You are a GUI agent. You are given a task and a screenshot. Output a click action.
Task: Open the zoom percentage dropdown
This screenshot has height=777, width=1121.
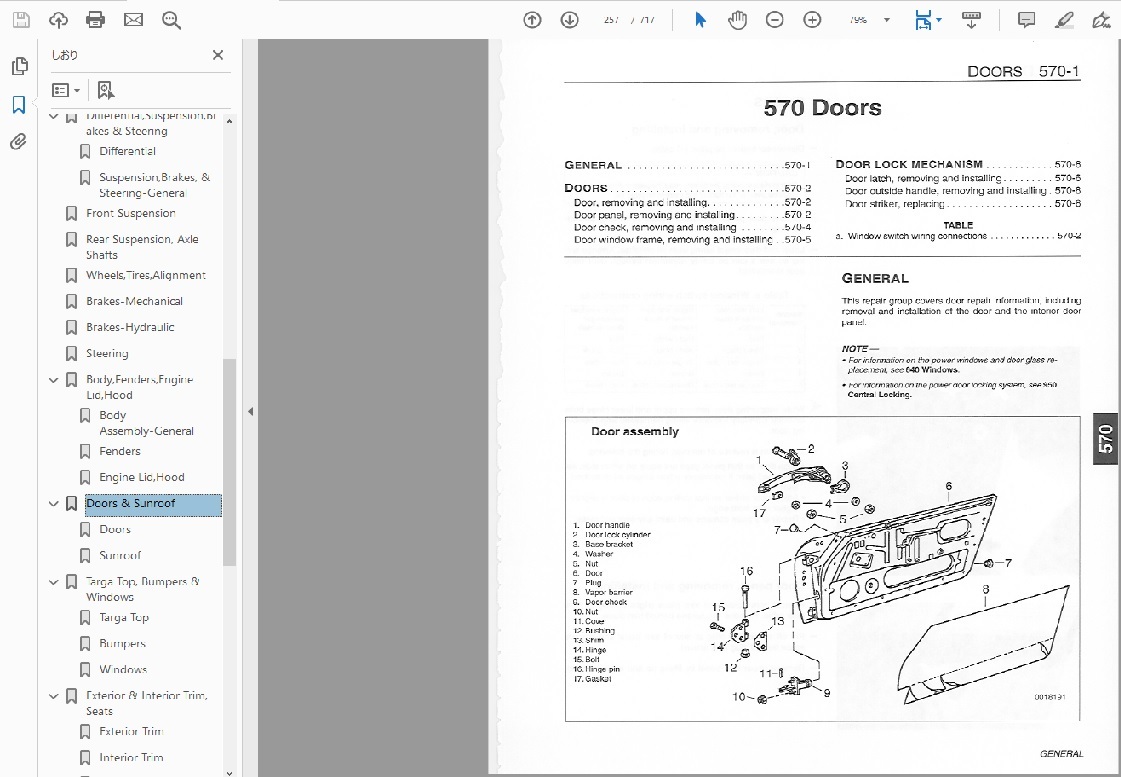pos(887,20)
